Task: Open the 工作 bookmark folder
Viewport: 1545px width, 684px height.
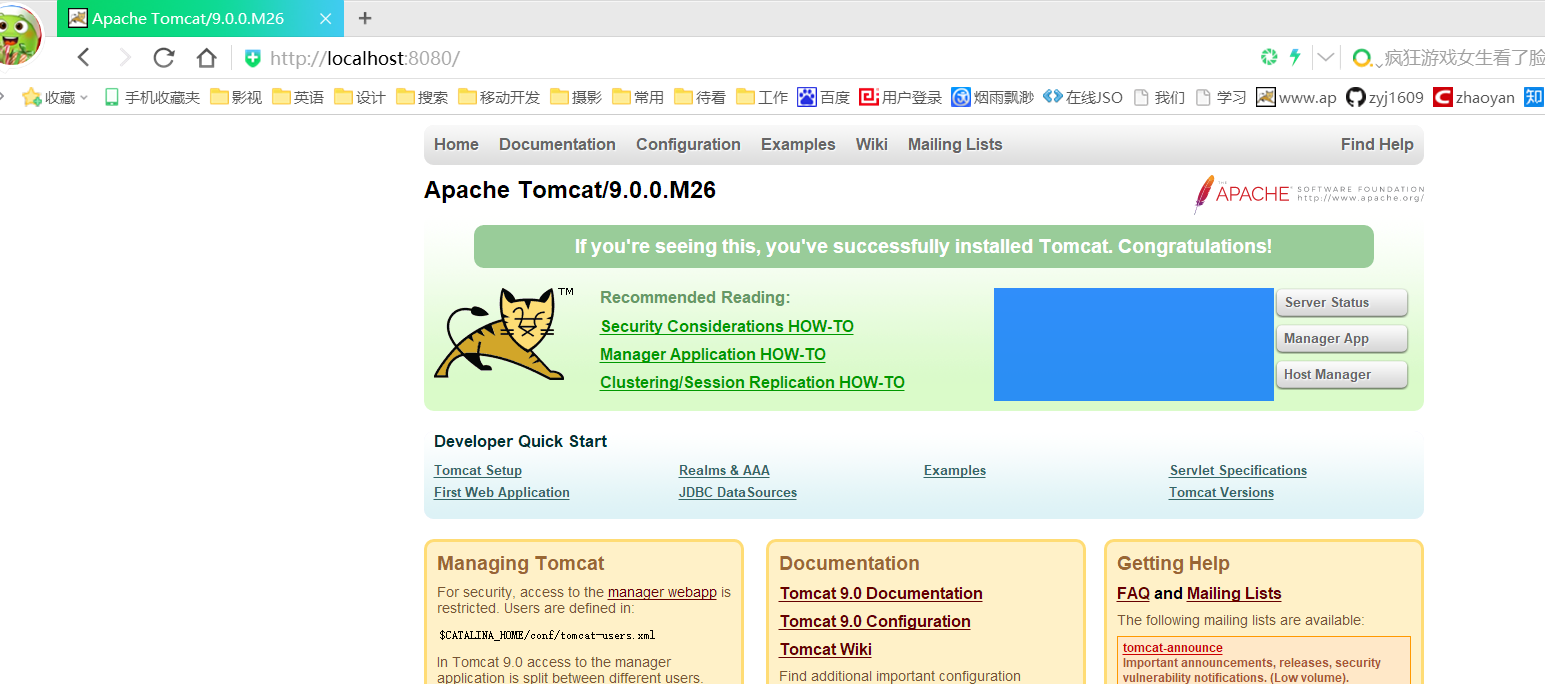Action: tap(762, 97)
